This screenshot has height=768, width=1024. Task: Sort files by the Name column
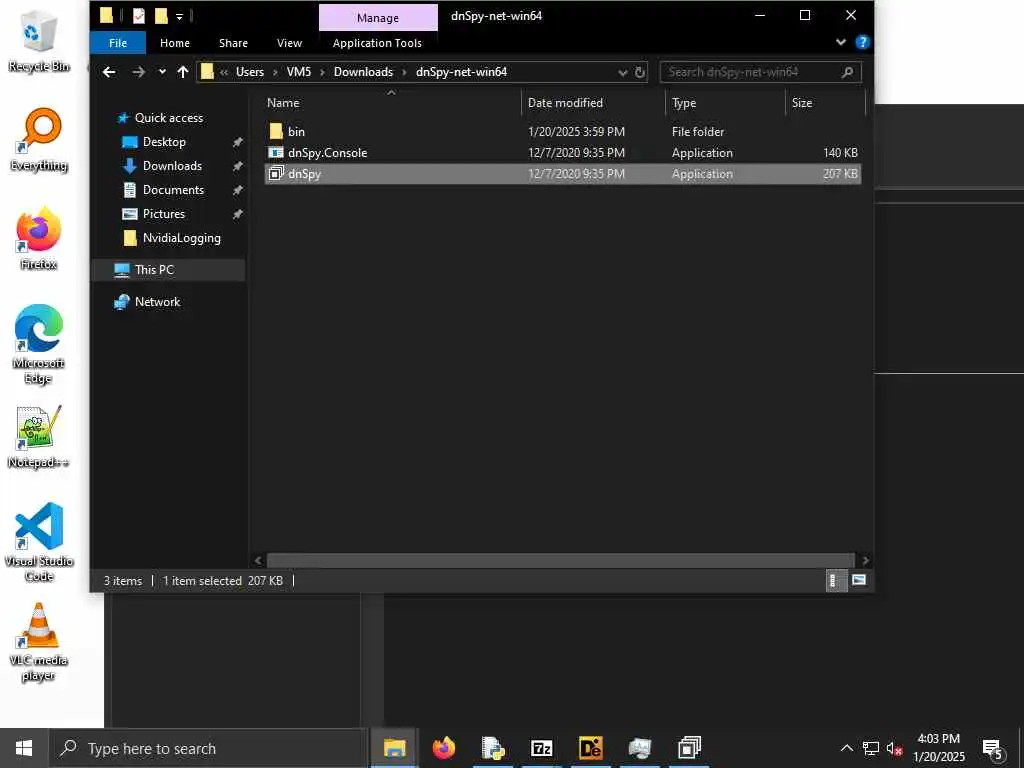(392, 103)
